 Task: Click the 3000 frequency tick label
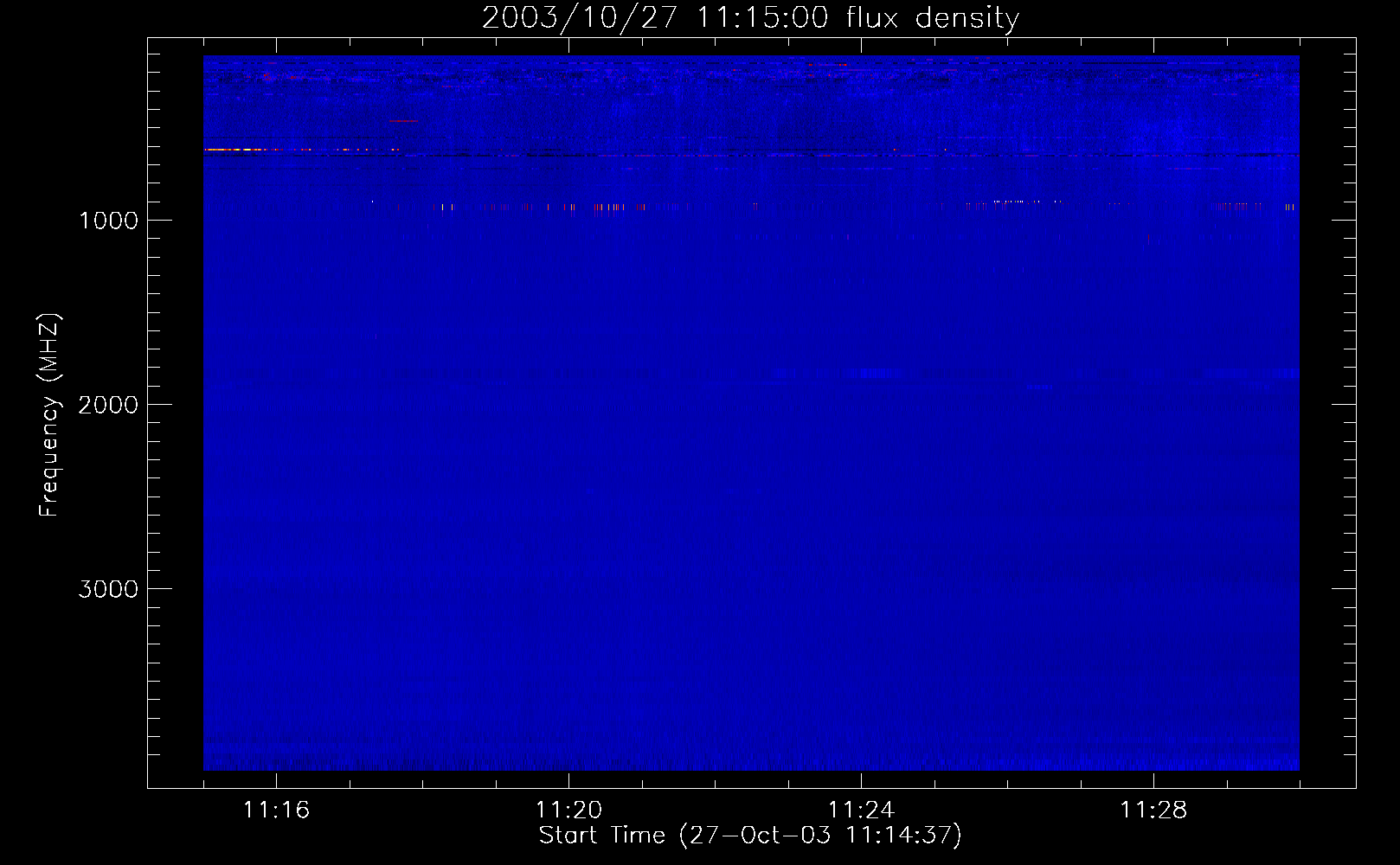(108, 589)
